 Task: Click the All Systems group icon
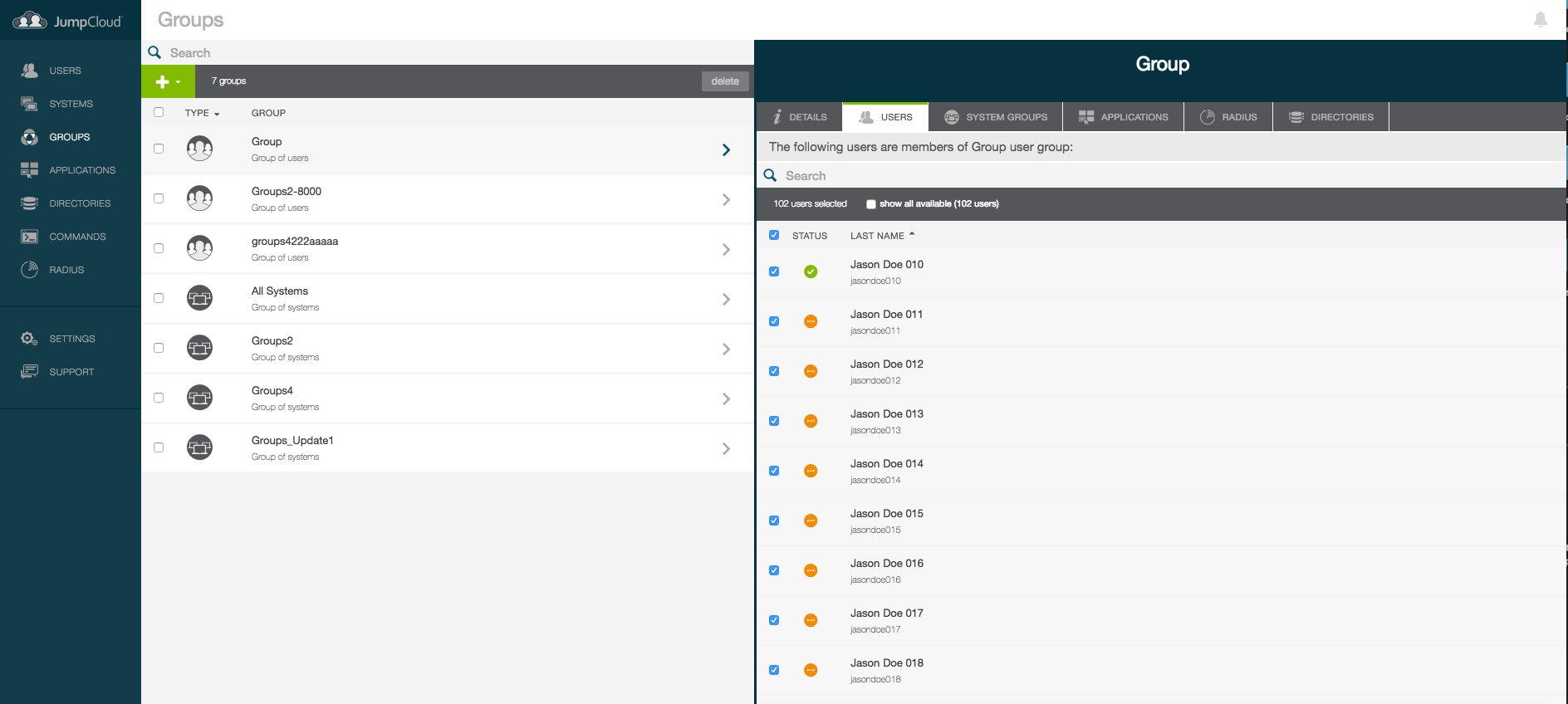tap(199, 298)
